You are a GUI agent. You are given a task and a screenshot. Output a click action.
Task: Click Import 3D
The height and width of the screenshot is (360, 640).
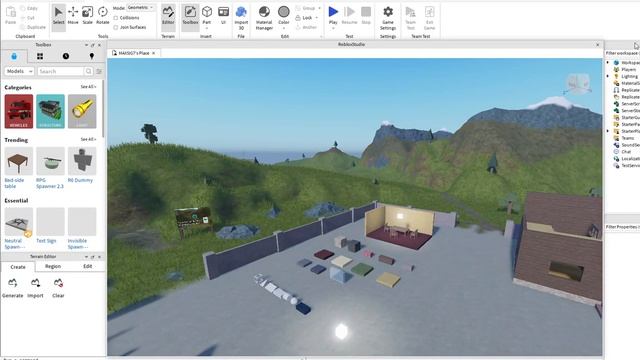[241, 18]
